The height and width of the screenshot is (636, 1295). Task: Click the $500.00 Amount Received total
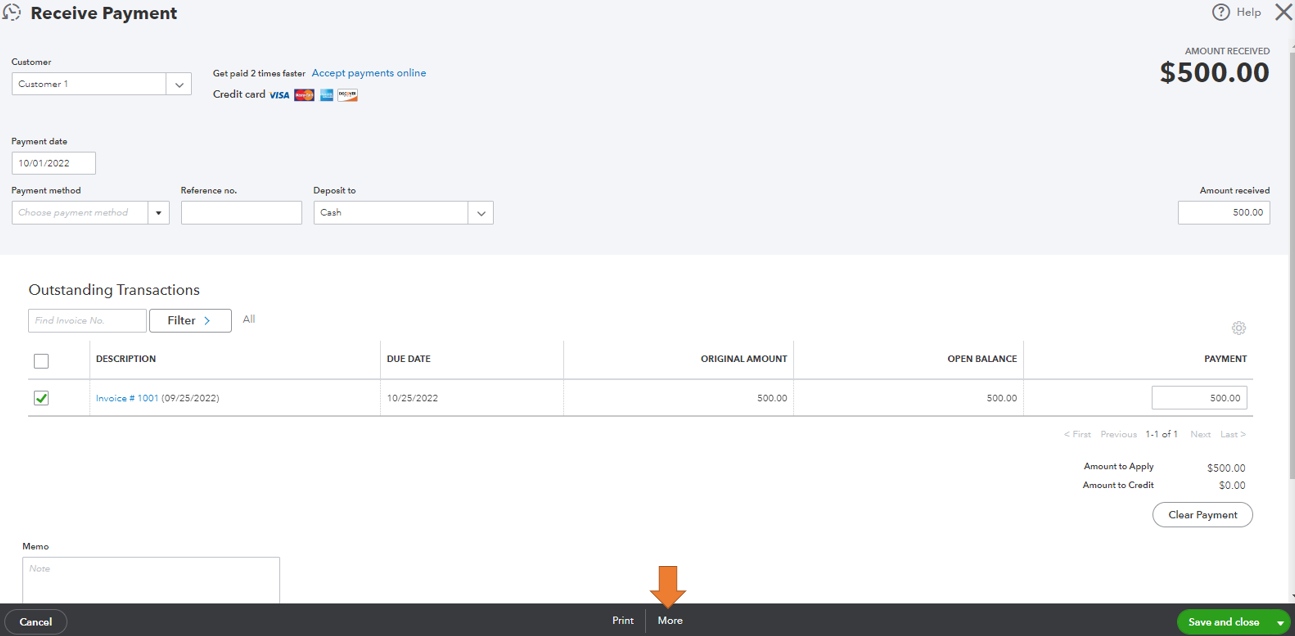pos(1214,72)
